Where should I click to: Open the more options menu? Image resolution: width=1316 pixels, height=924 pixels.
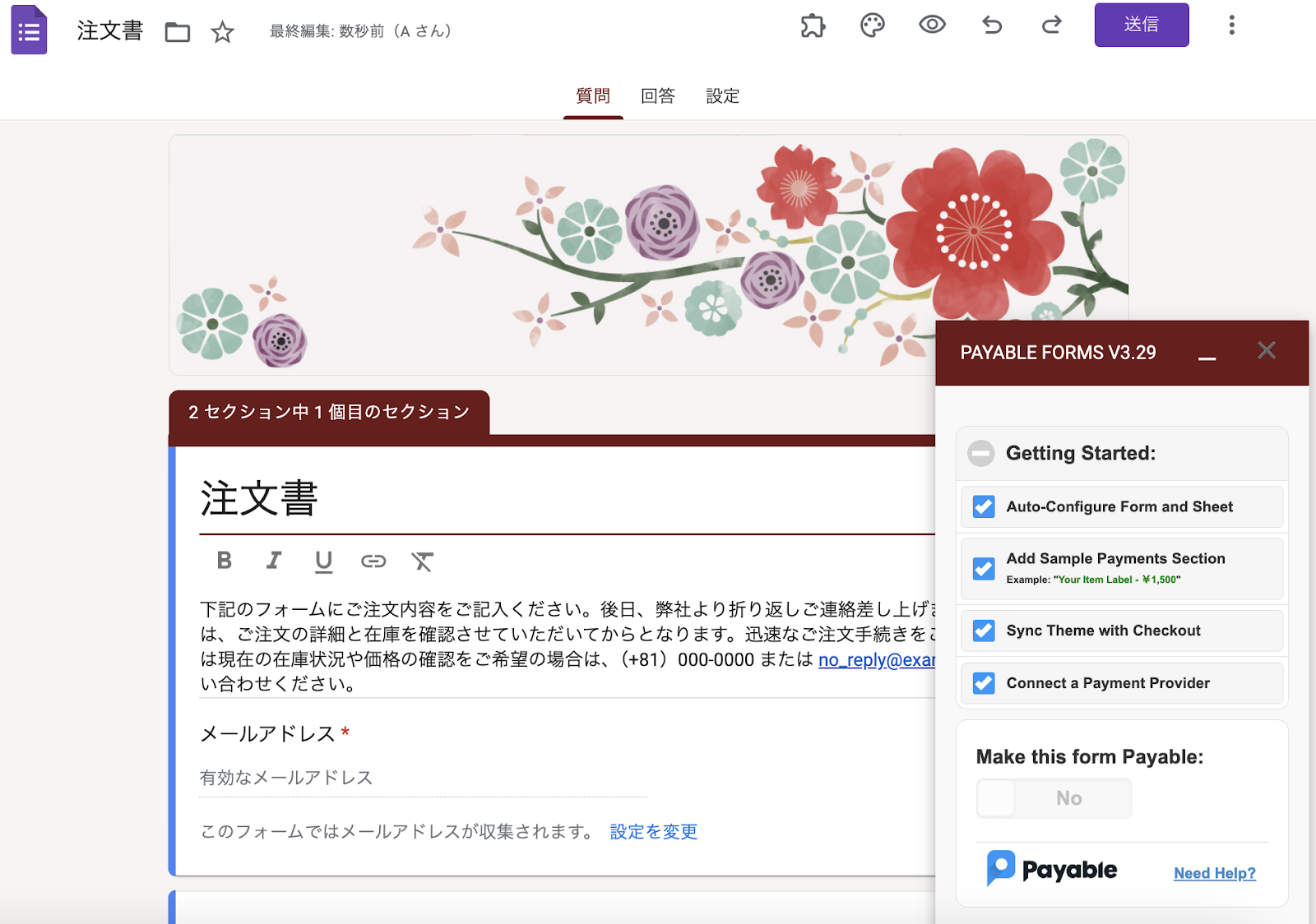1231,25
